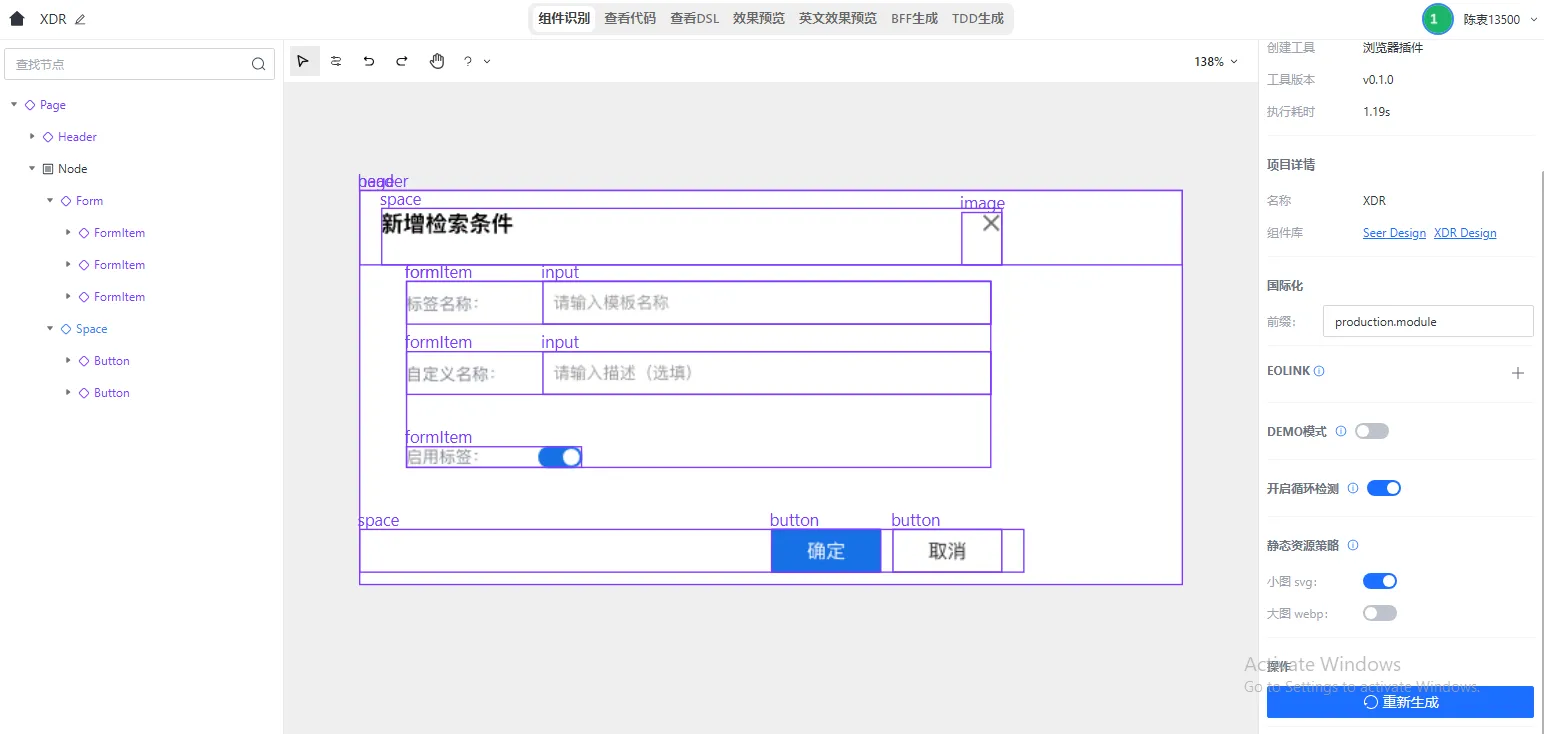
Task: Switch to 查看代码 tab
Action: point(630,18)
